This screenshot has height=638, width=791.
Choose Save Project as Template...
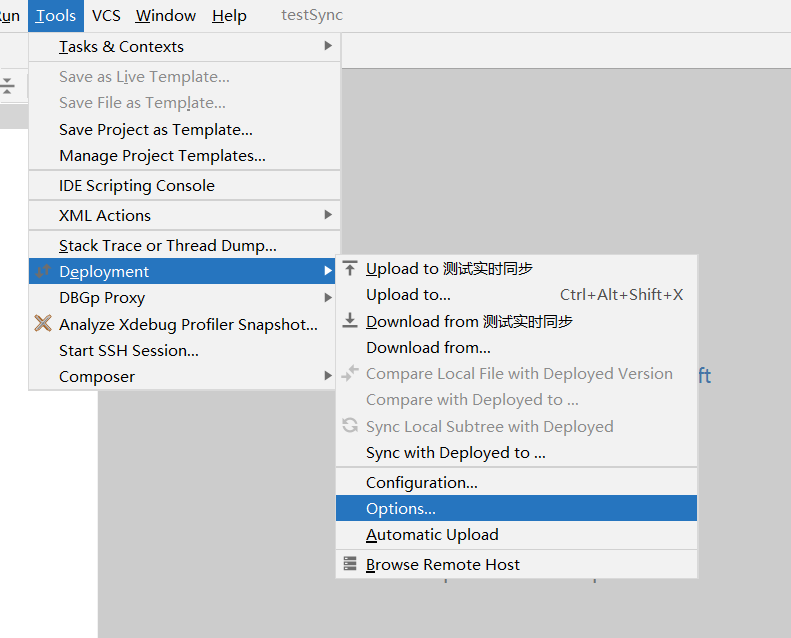[x=185, y=130]
